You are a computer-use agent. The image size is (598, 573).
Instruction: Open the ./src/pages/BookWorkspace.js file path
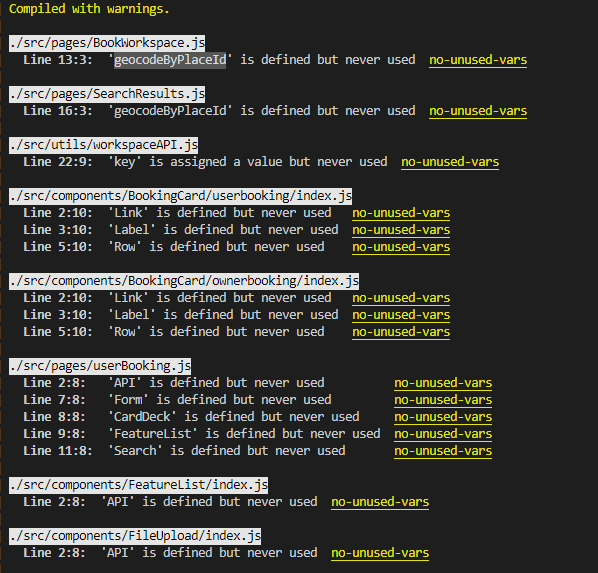[x=107, y=43]
